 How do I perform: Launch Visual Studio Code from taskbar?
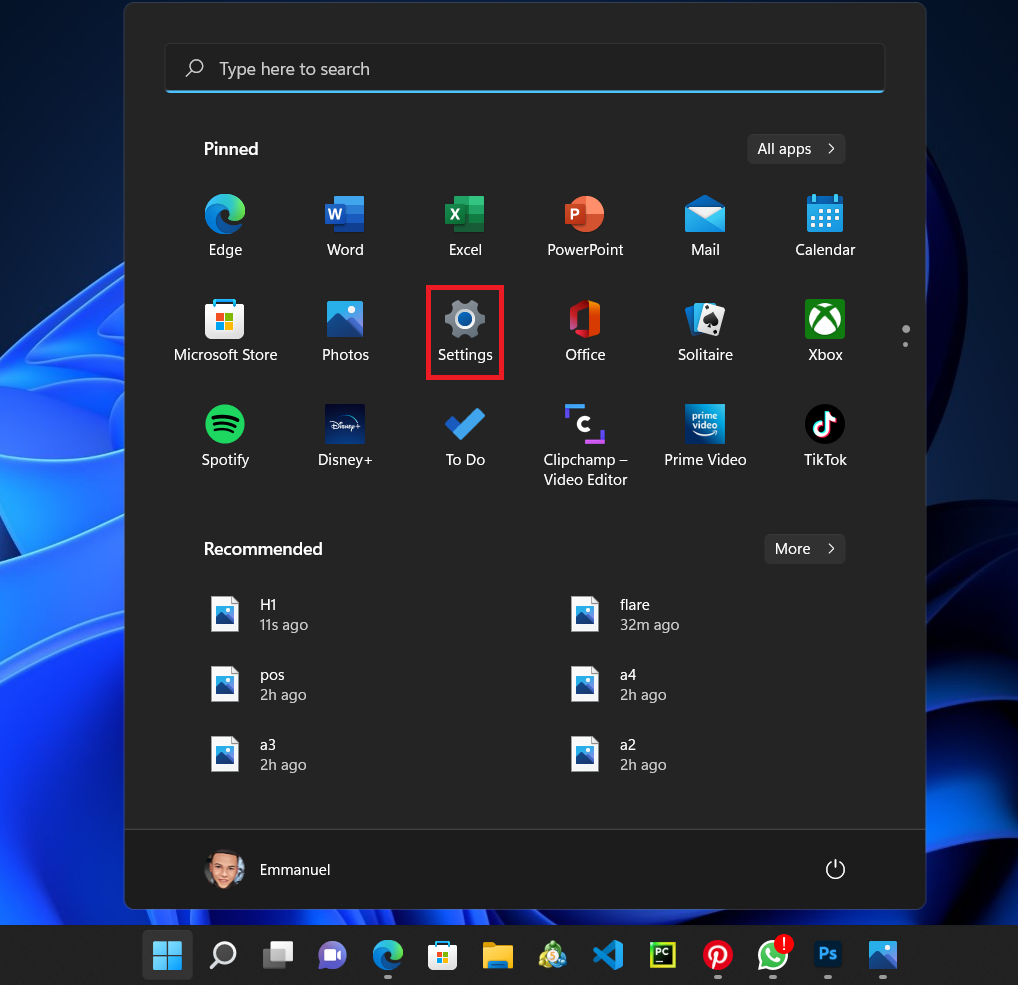(x=608, y=955)
